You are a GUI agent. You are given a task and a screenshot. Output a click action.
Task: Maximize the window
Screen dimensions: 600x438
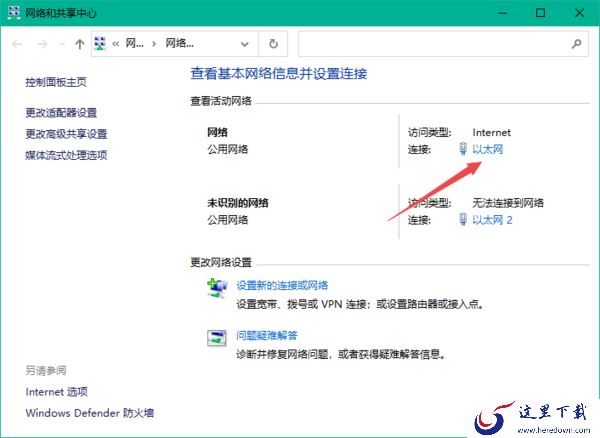(540, 13)
